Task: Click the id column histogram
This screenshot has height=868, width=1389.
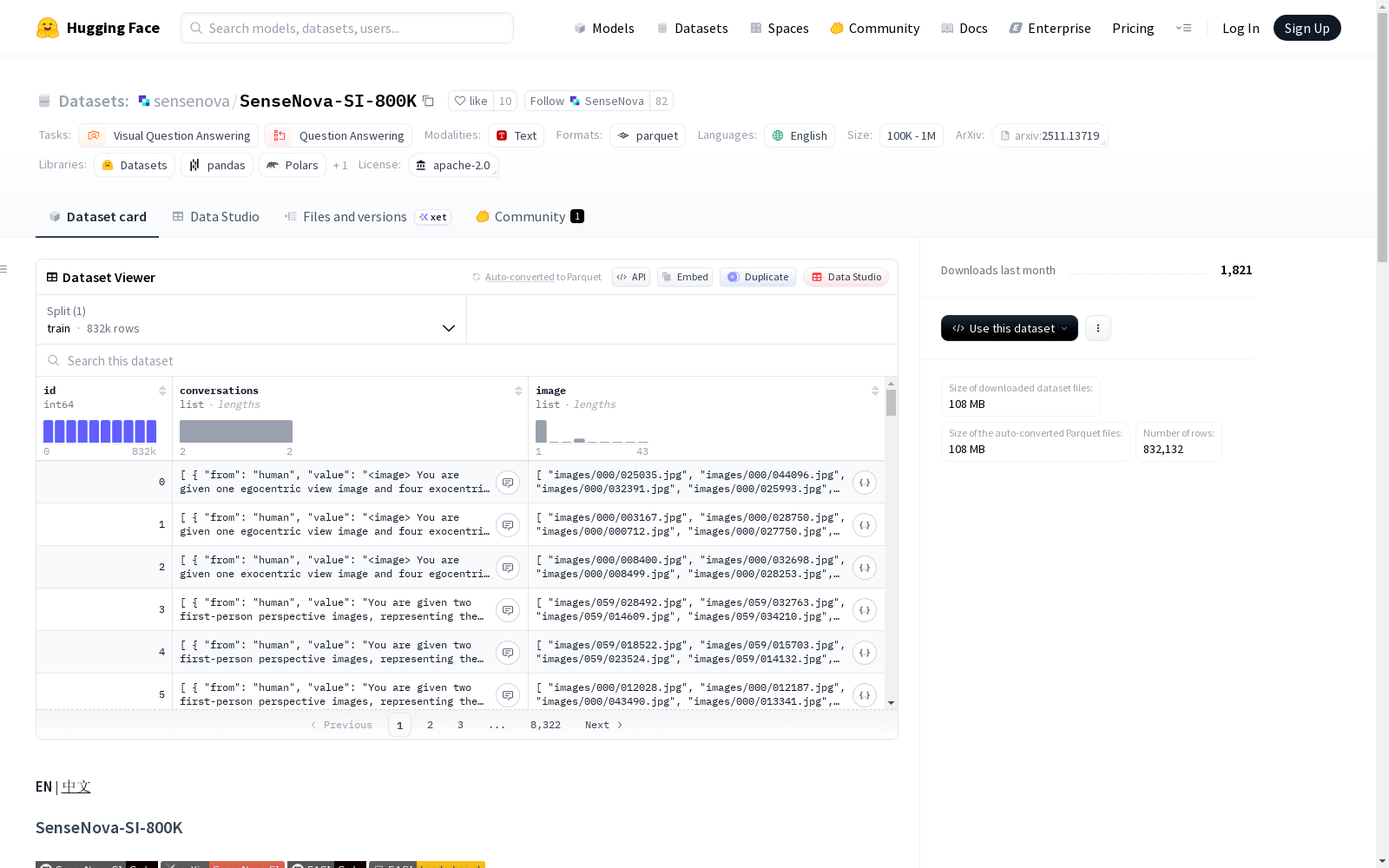Action: click(100, 431)
